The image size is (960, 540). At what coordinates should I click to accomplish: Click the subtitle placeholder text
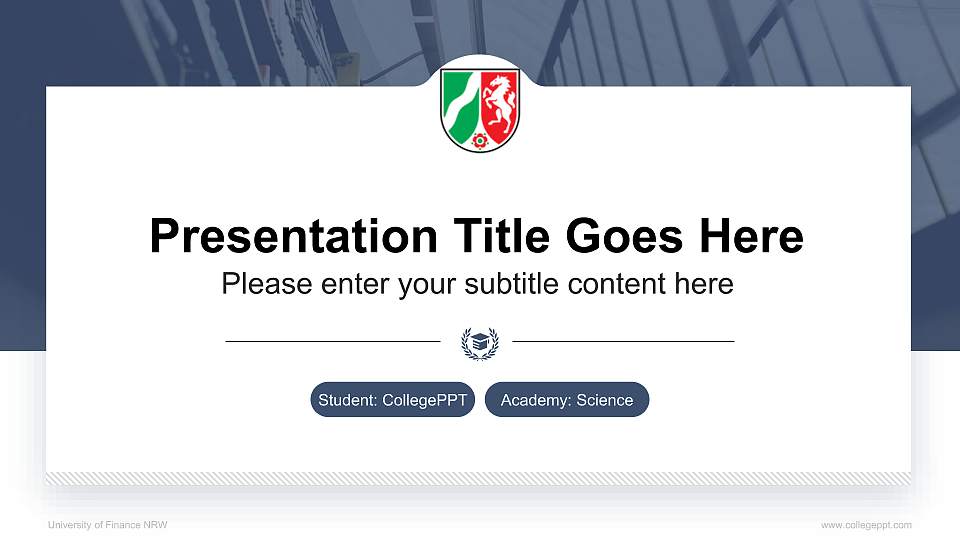pos(477,284)
